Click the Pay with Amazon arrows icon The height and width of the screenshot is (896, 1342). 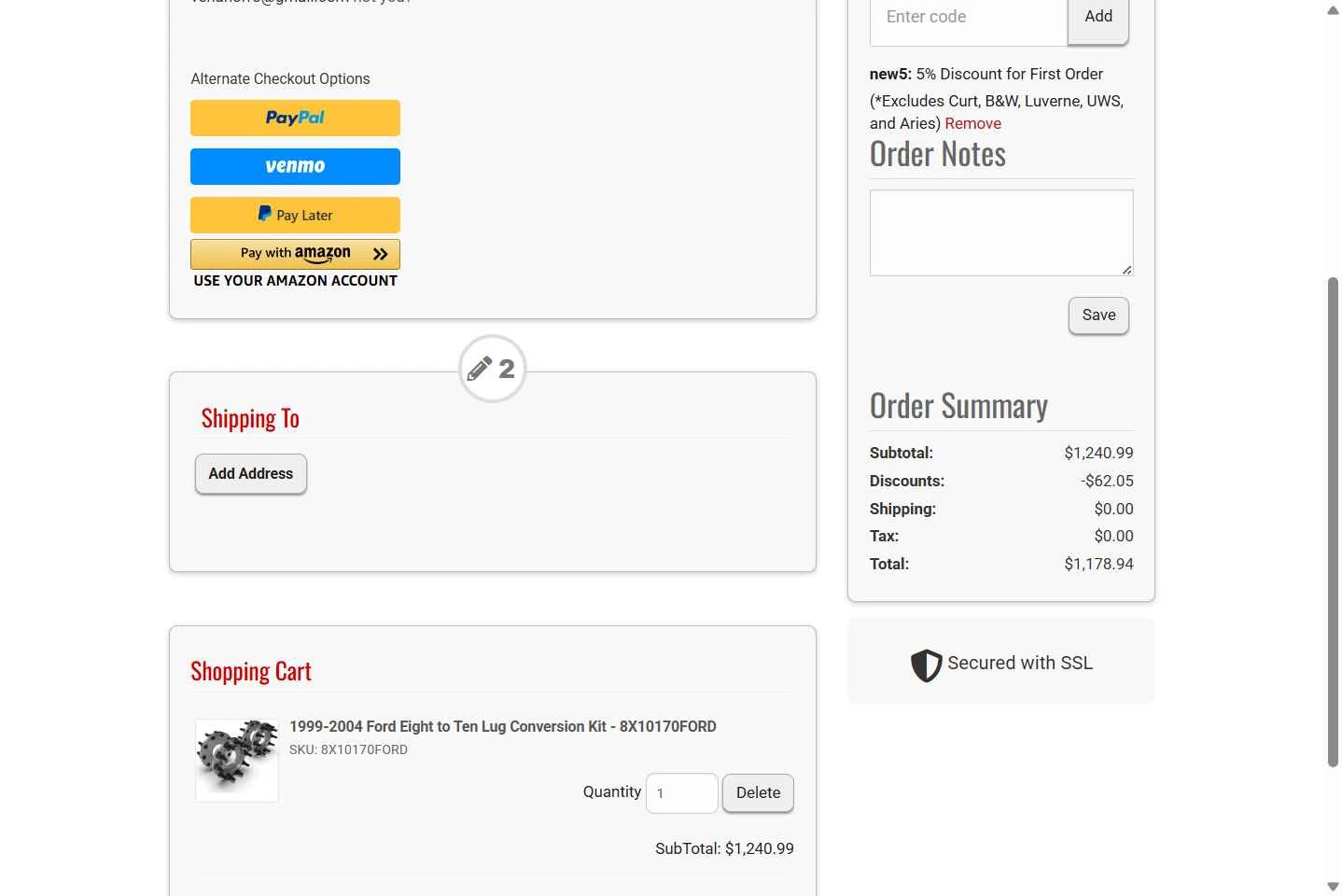(380, 254)
